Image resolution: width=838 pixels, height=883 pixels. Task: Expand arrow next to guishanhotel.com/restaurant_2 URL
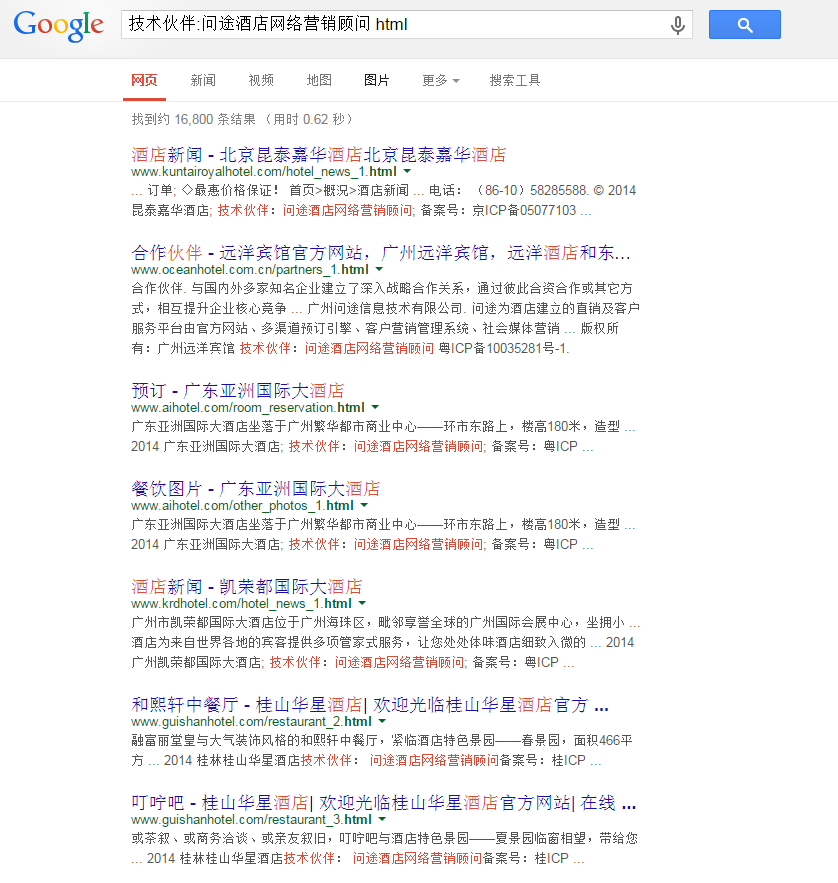pos(382,721)
